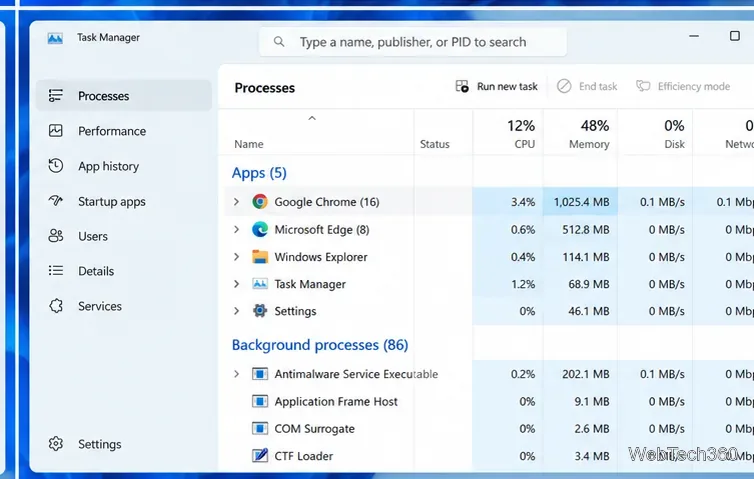Click the End task button label

(x=598, y=87)
